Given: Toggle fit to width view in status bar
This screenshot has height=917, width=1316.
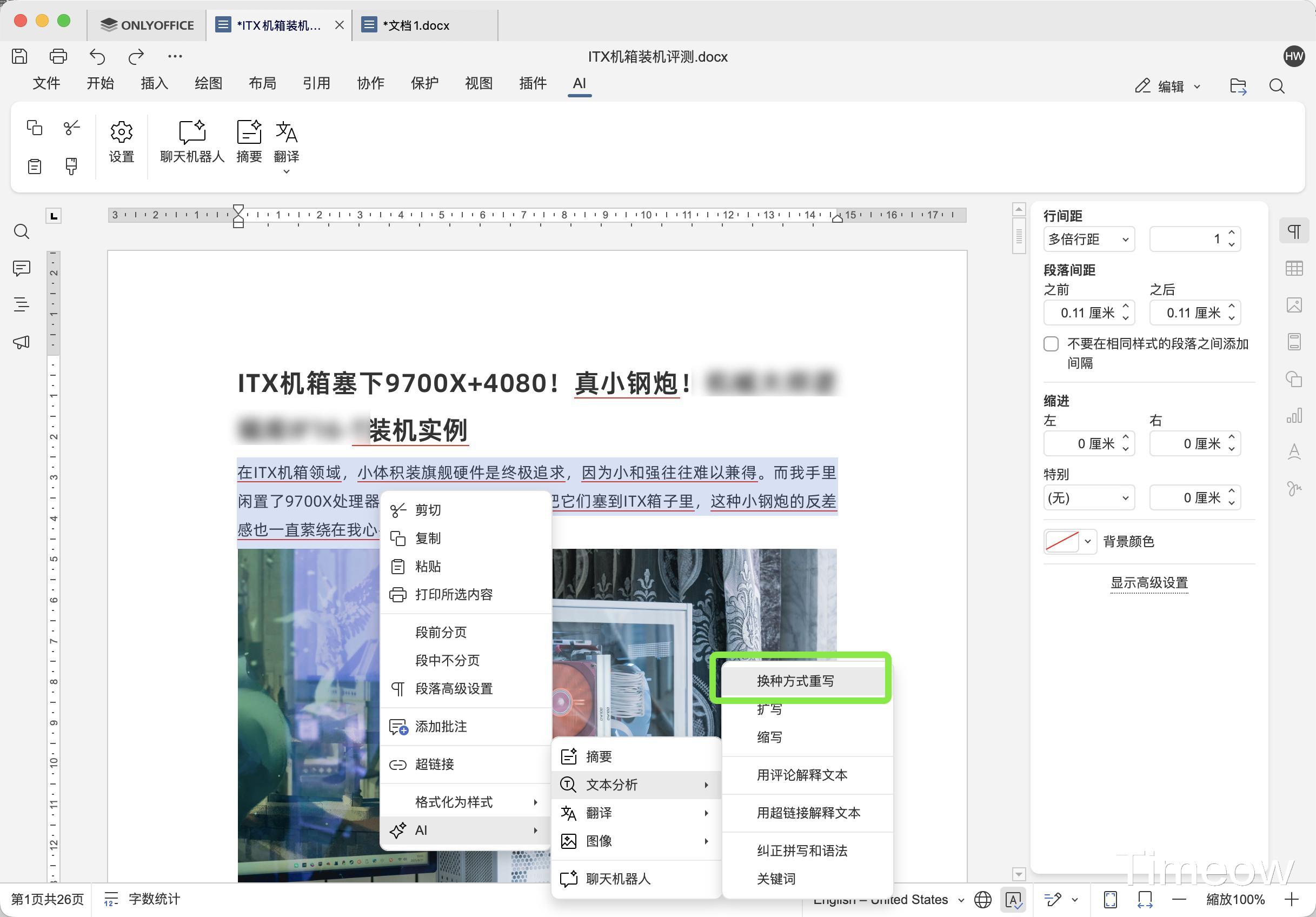Looking at the screenshot, I should (1145, 900).
